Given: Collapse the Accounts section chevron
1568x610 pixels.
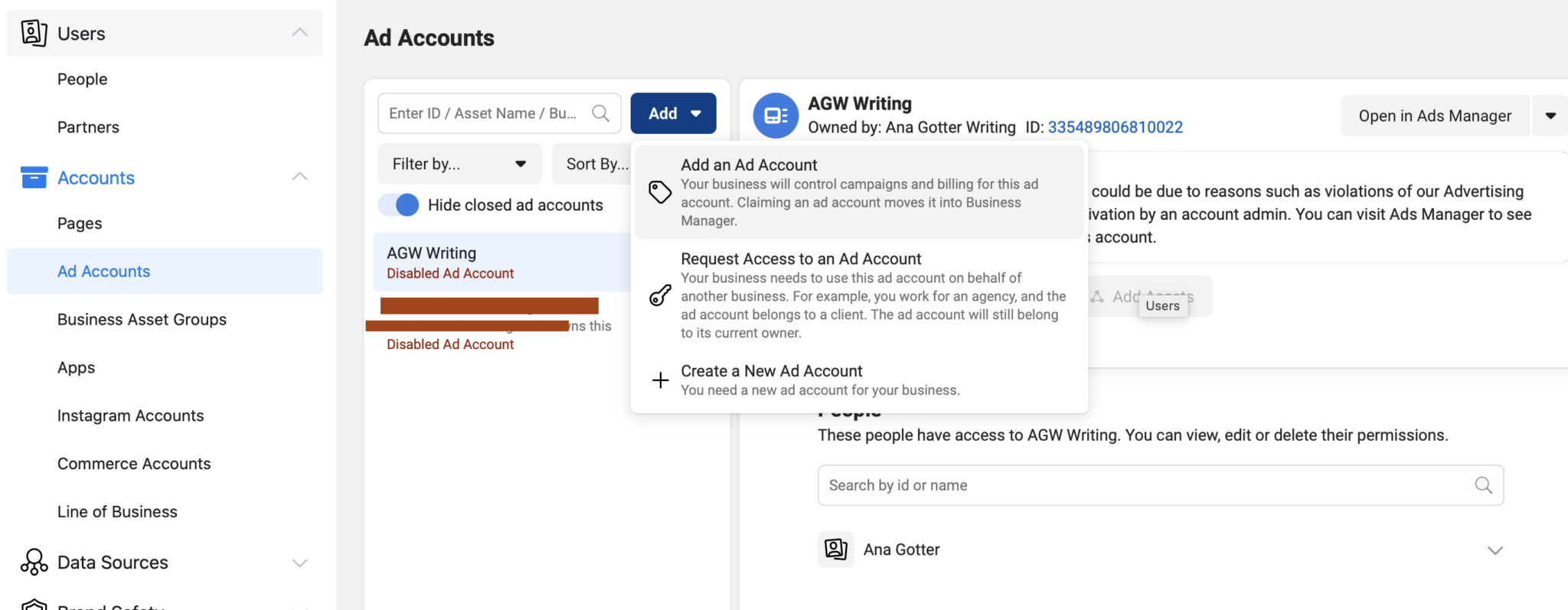Looking at the screenshot, I should click(x=300, y=177).
